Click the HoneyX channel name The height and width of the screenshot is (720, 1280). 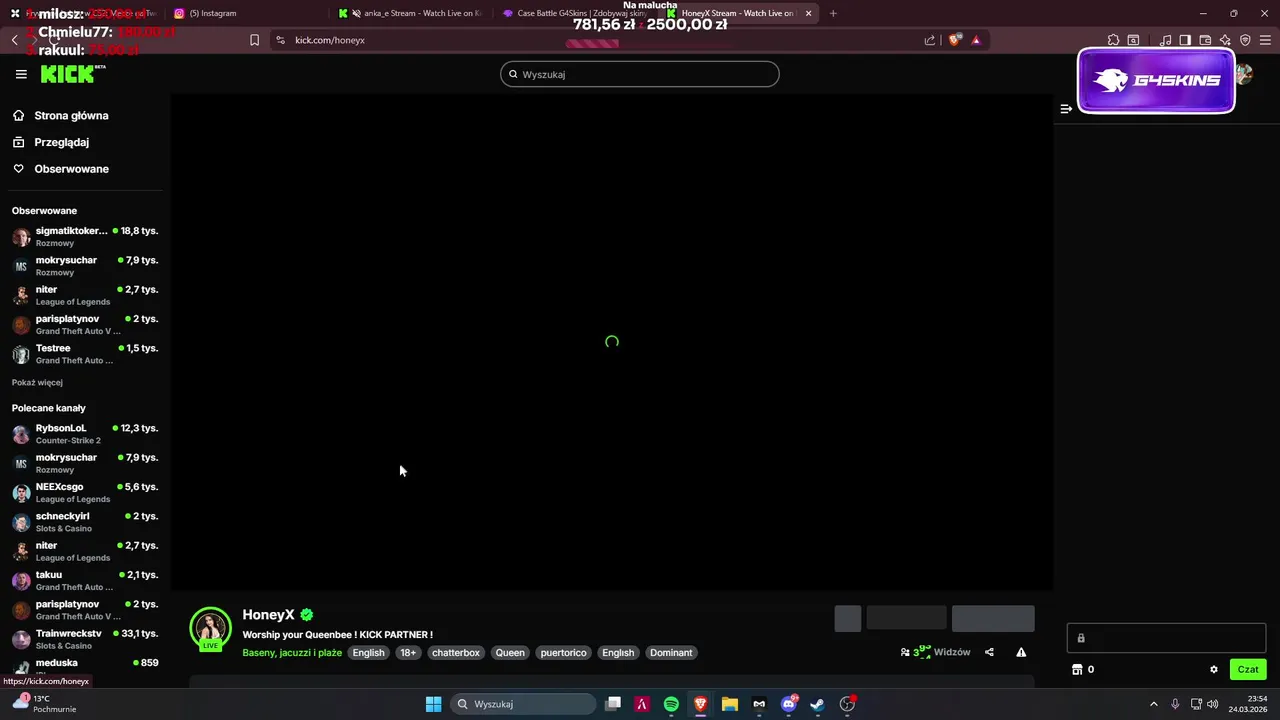coord(268,615)
